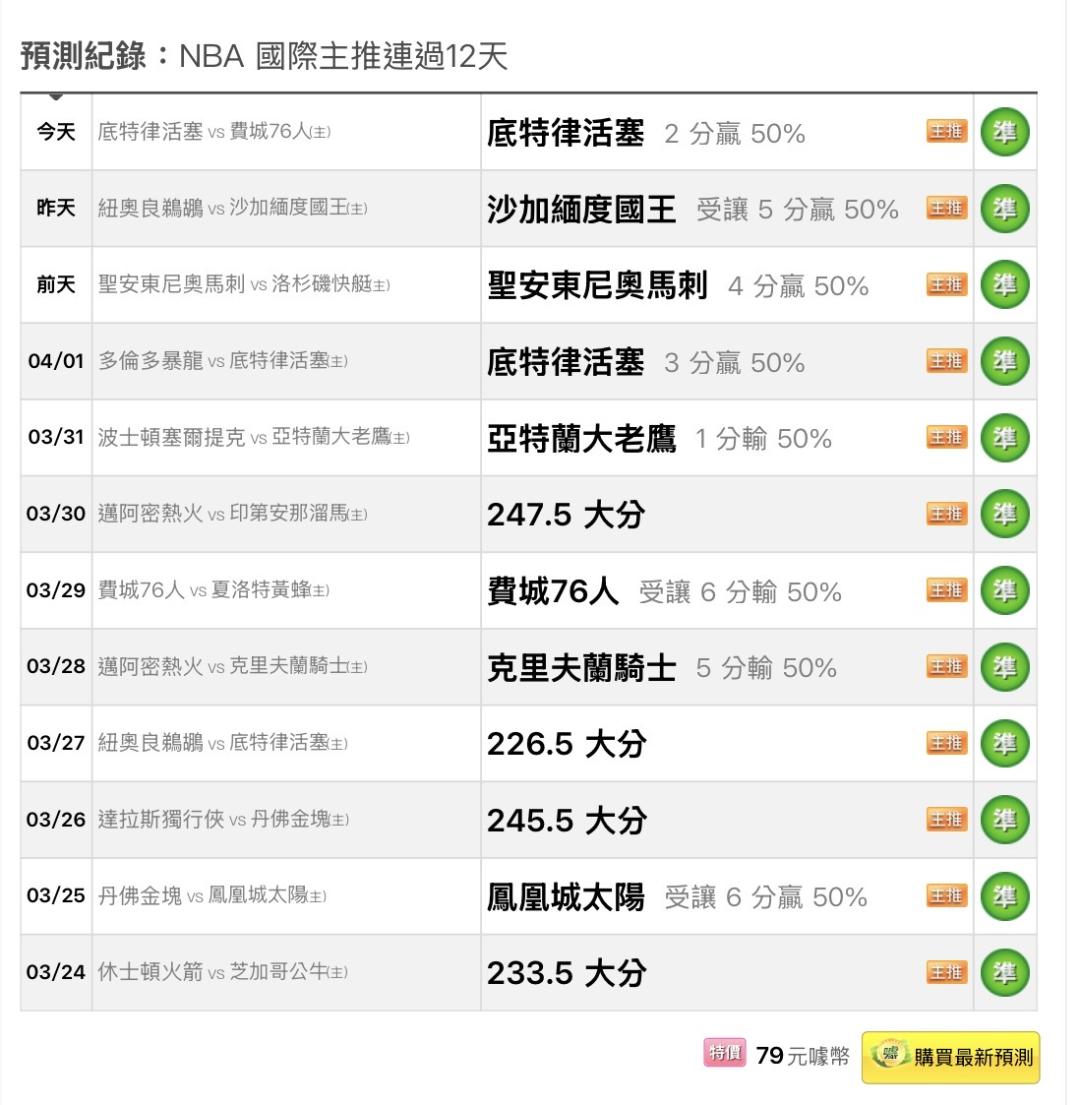
Task: Click the 226.5 大分 prediction
Action: [x=566, y=744]
